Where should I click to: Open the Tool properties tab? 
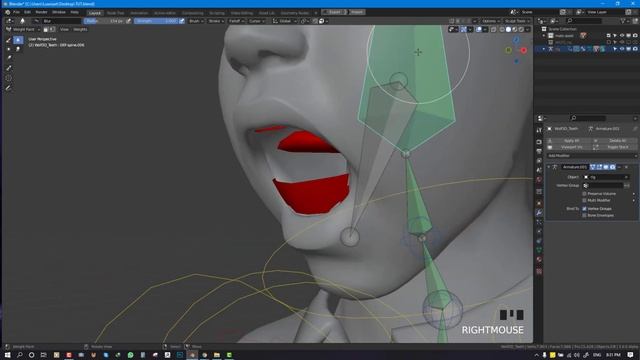539,130
